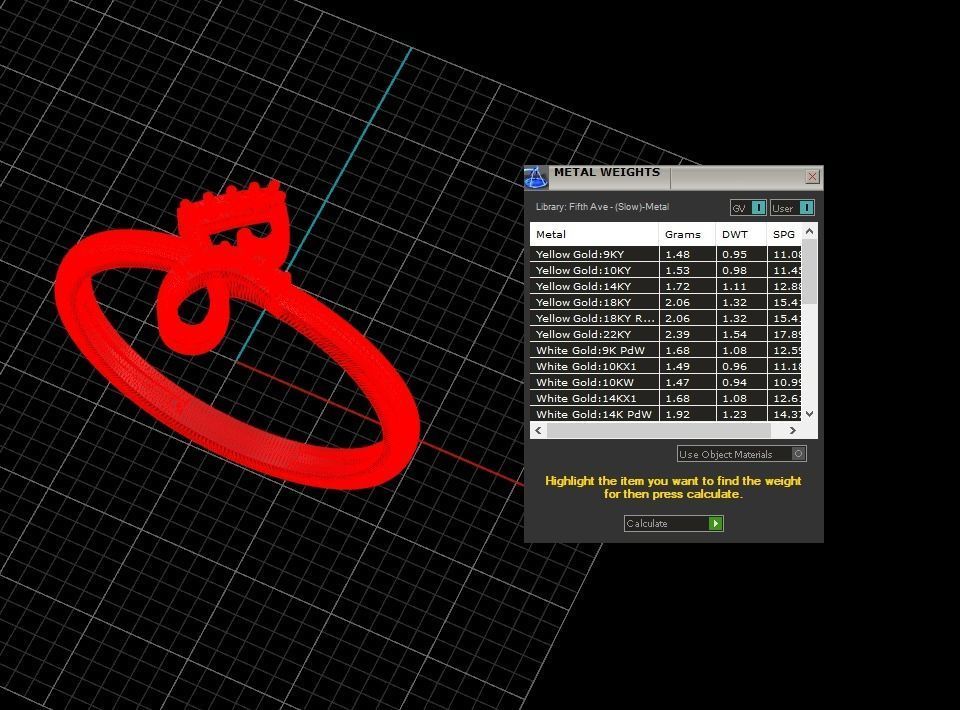Click the metal list scroll-down arrow
The image size is (960, 710).
809,414
